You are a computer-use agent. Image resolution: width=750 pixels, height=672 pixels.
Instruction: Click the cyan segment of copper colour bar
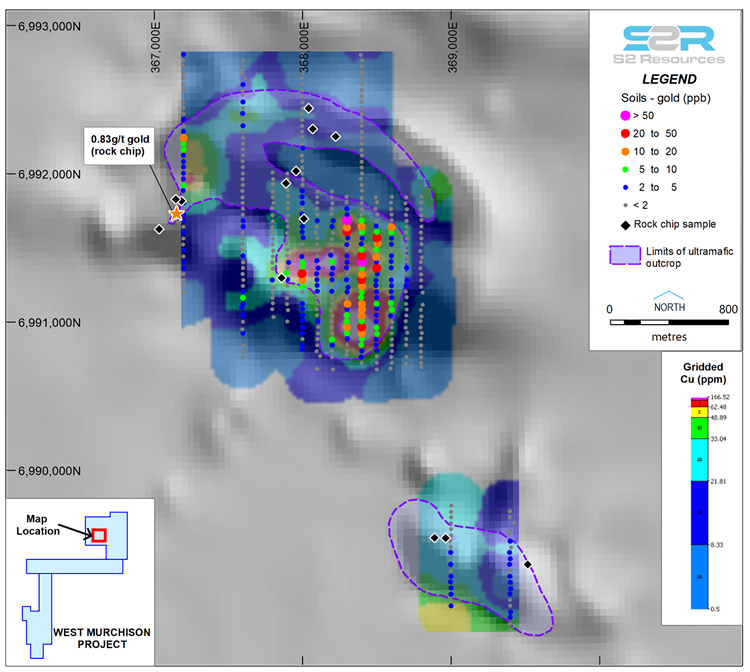(x=699, y=460)
